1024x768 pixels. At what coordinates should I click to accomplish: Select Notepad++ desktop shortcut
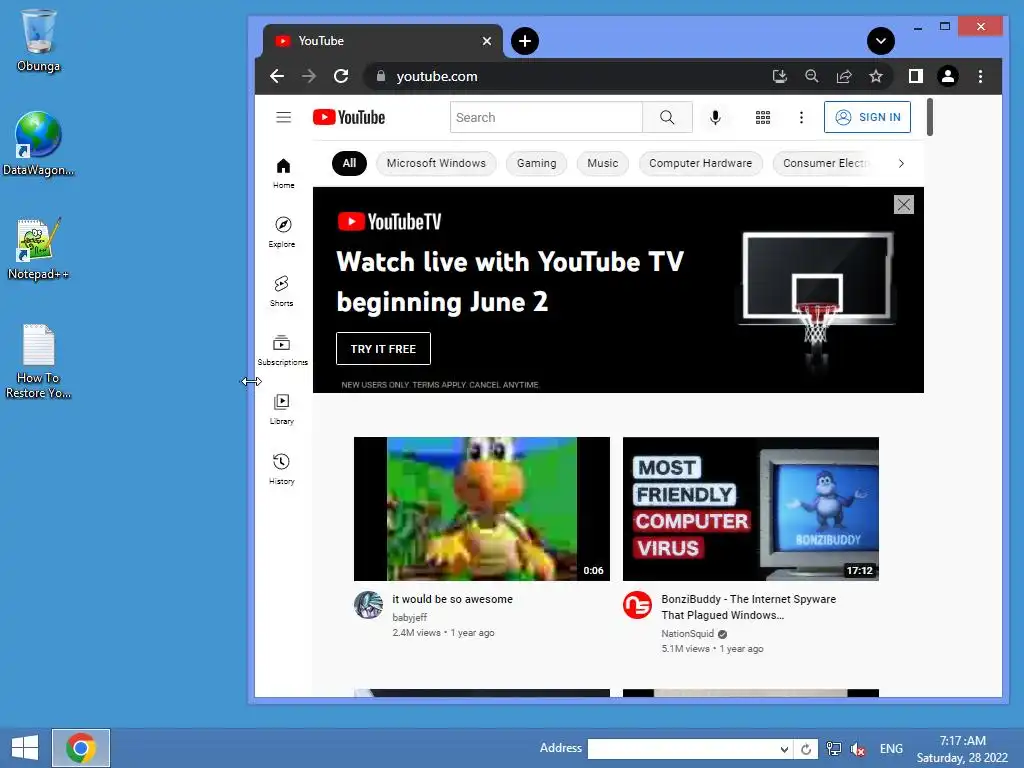(x=39, y=249)
